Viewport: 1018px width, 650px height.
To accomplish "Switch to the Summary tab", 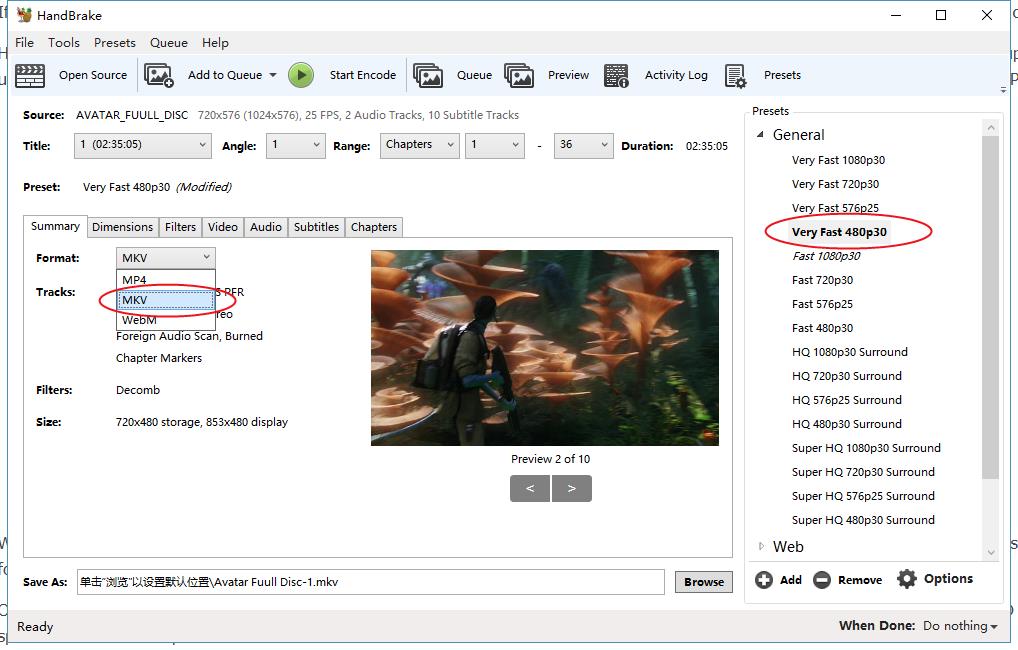I will coord(55,226).
